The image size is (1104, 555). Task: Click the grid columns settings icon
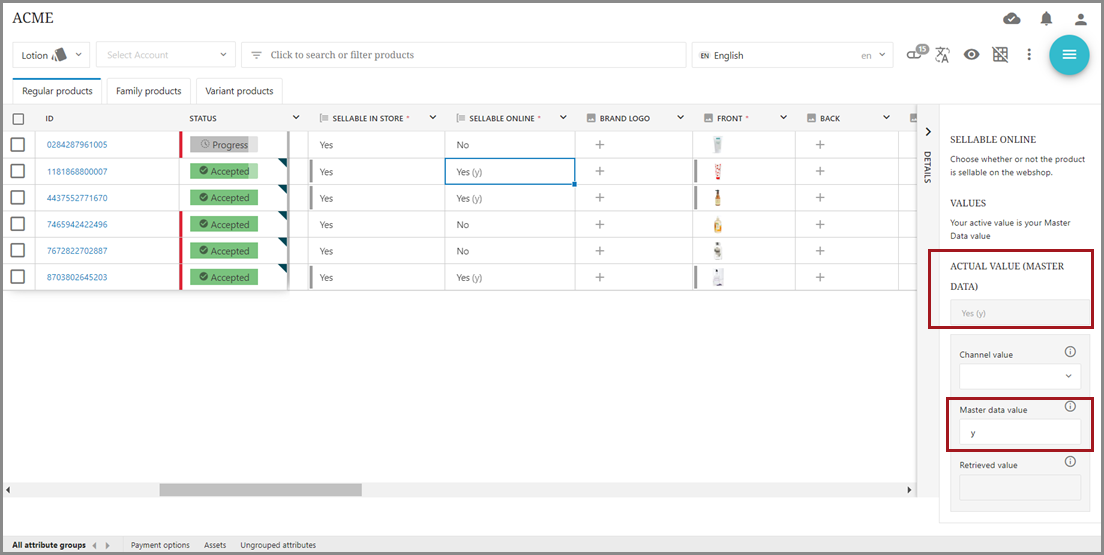coord(1000,55)
